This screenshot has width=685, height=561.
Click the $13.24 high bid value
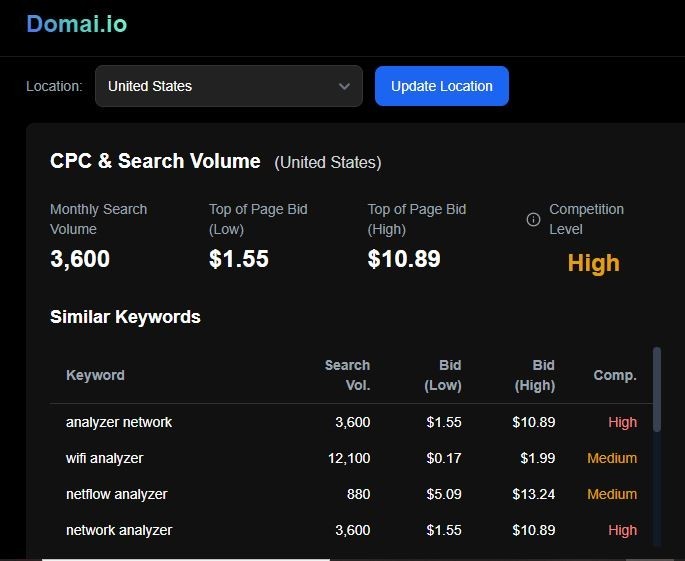point(534,494)
